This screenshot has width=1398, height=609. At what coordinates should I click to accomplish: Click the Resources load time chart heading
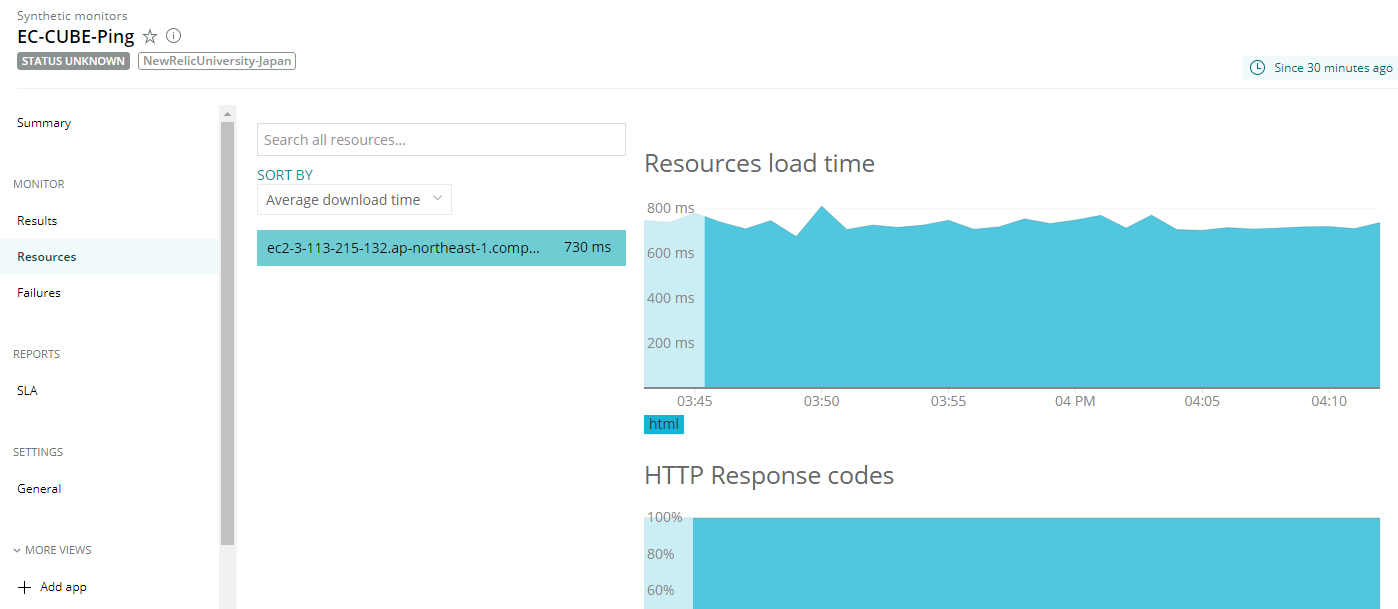(x=760, y=163)
